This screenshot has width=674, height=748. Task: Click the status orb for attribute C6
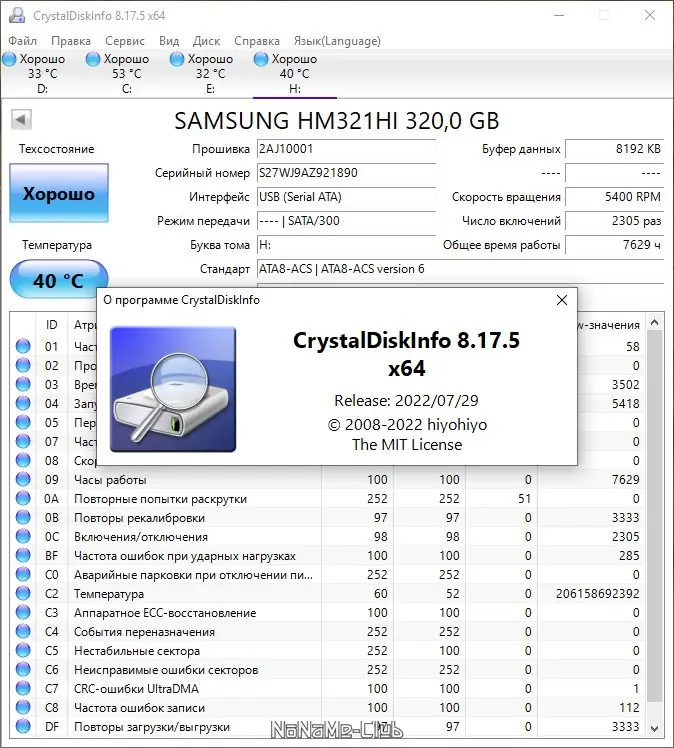23,669
